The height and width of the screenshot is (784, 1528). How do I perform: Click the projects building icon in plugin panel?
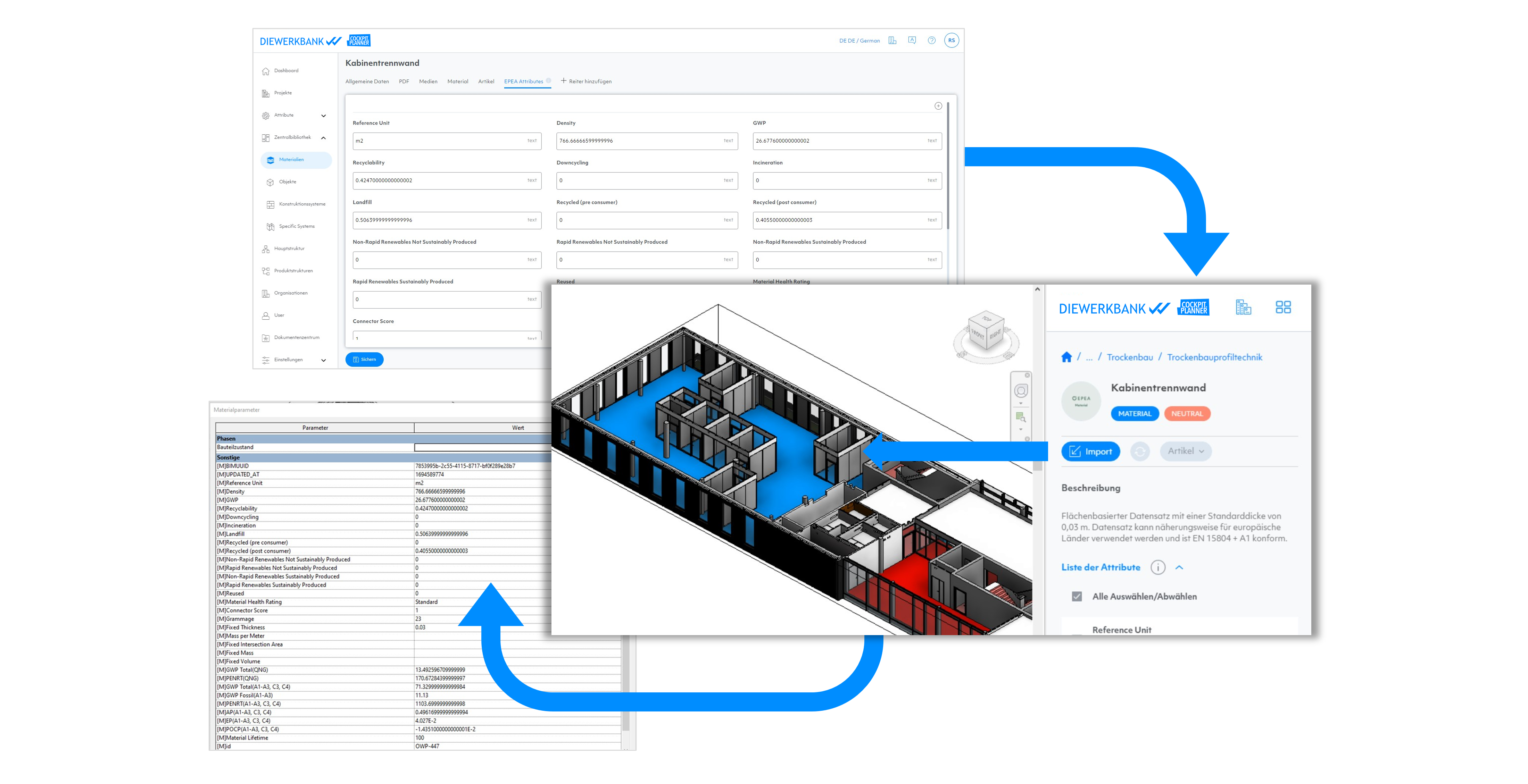tap(1243, 307)
